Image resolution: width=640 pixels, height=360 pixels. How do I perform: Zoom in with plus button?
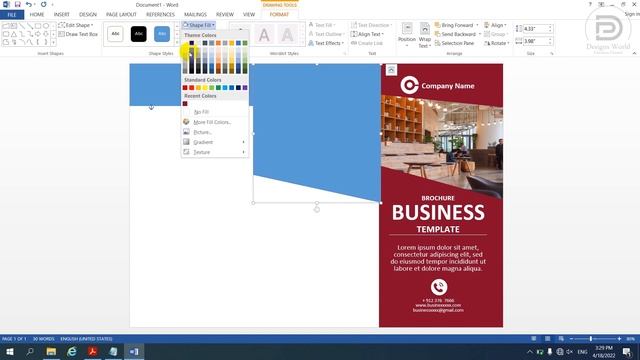tap(619, 339)
